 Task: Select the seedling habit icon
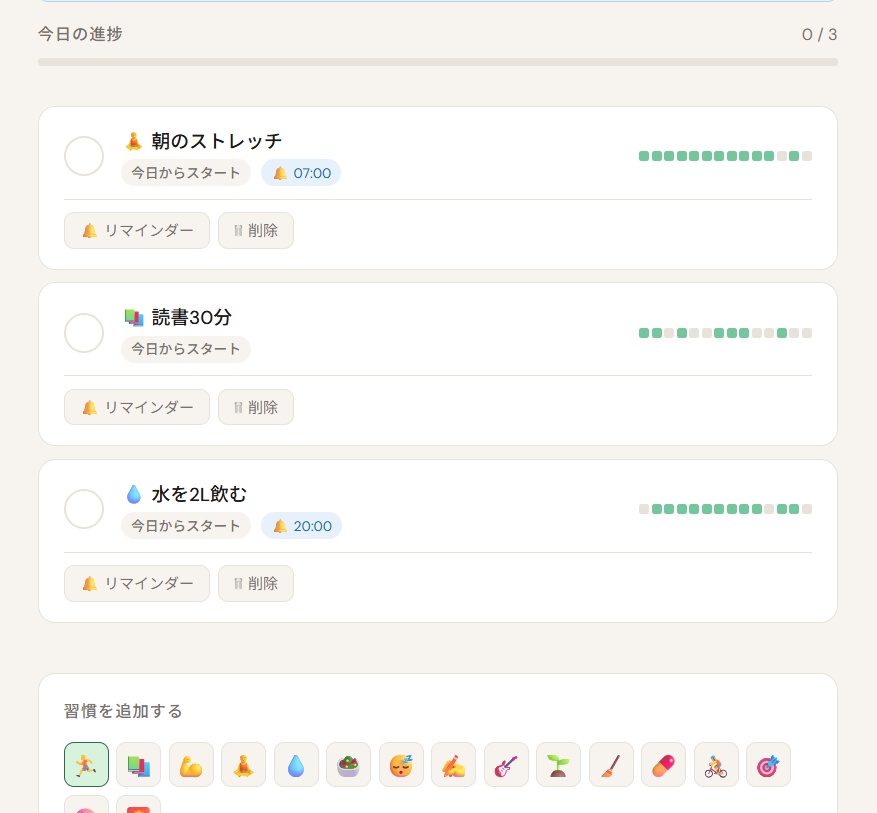point(558,764)
